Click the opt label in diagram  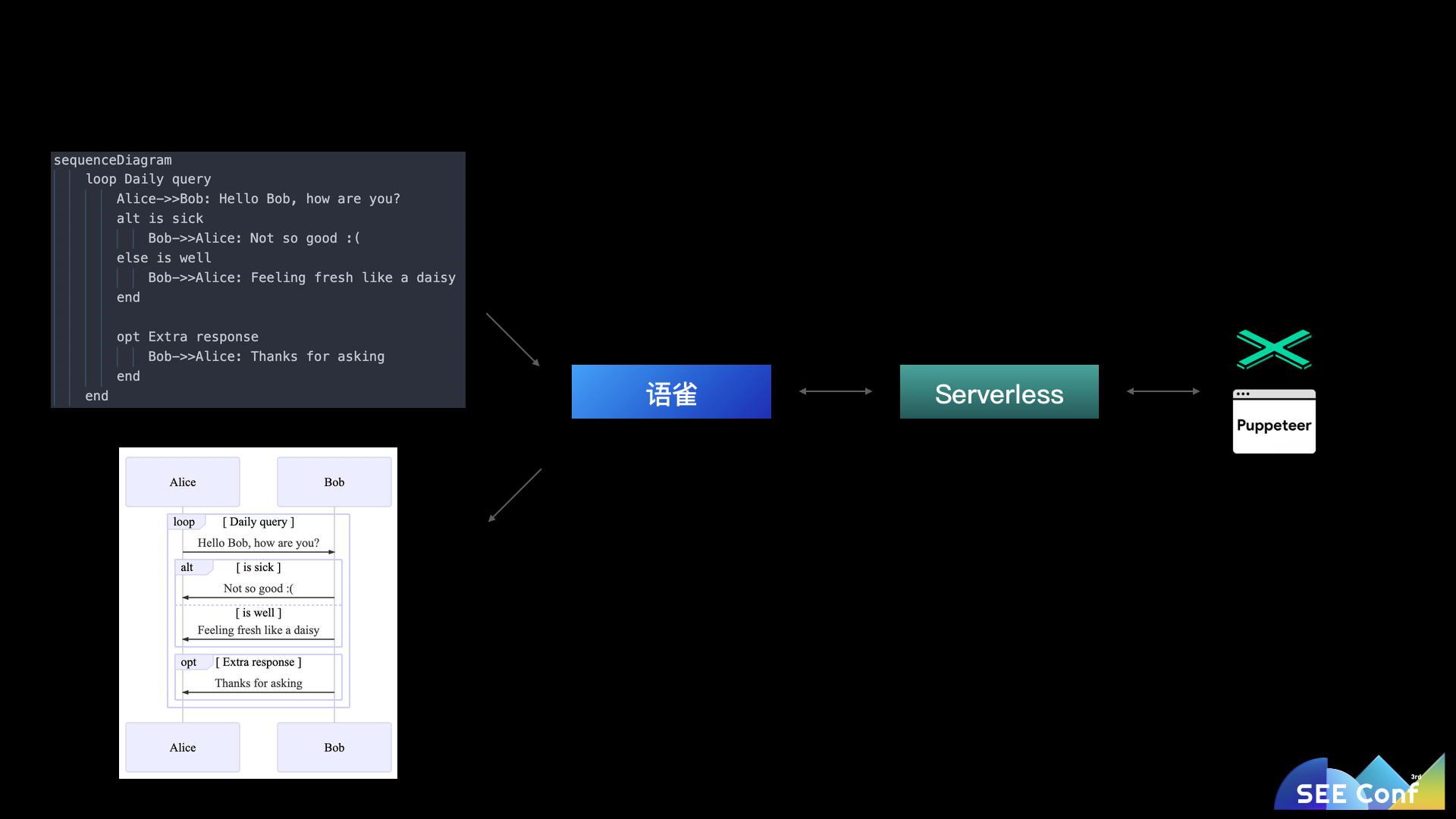click(189, 662)
